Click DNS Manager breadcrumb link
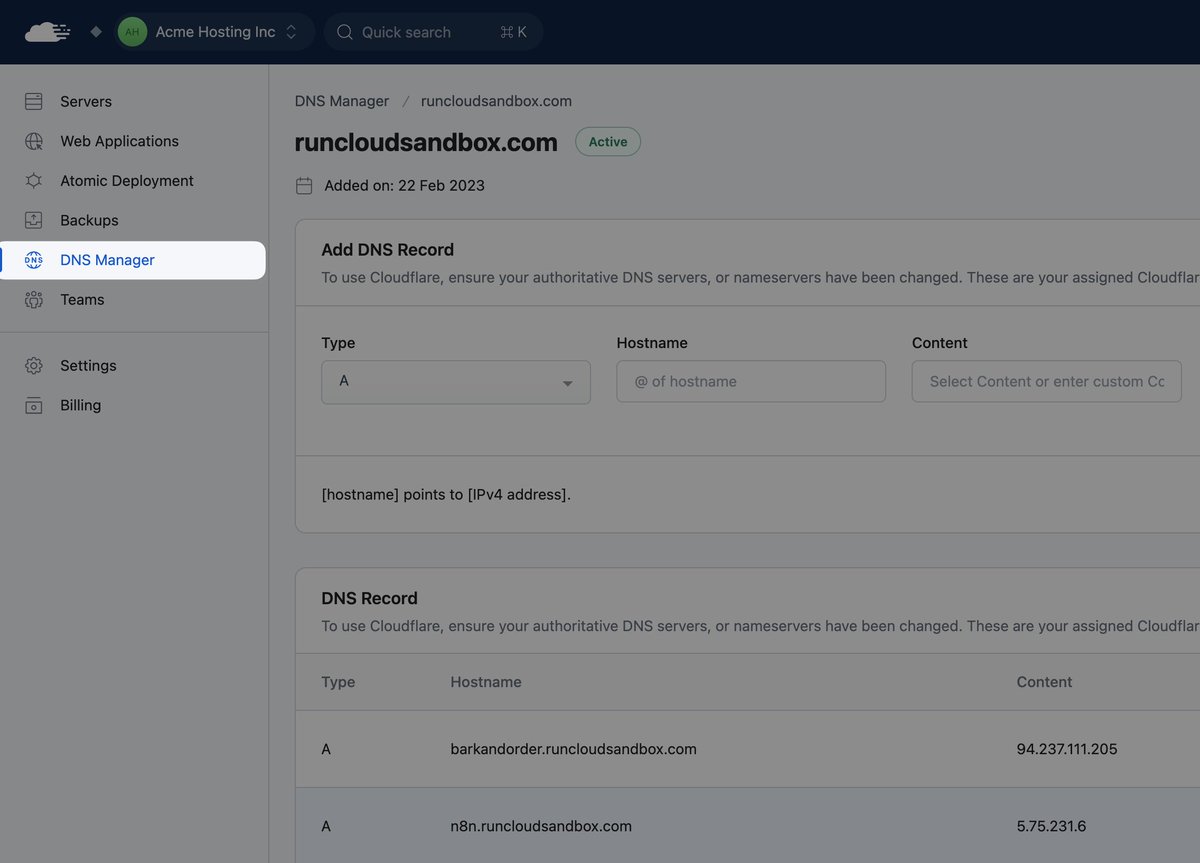Screen dimensions: 1200x863 342,101
